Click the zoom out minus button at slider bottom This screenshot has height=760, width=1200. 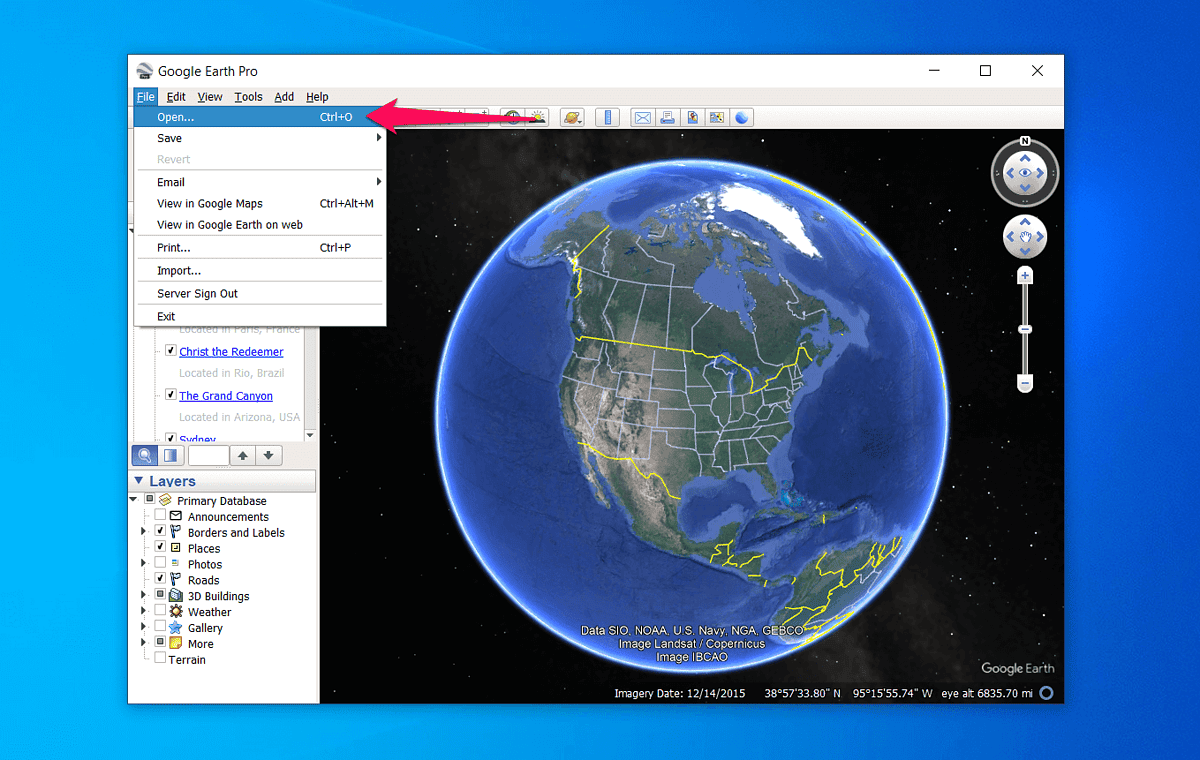pos(1025,383)
